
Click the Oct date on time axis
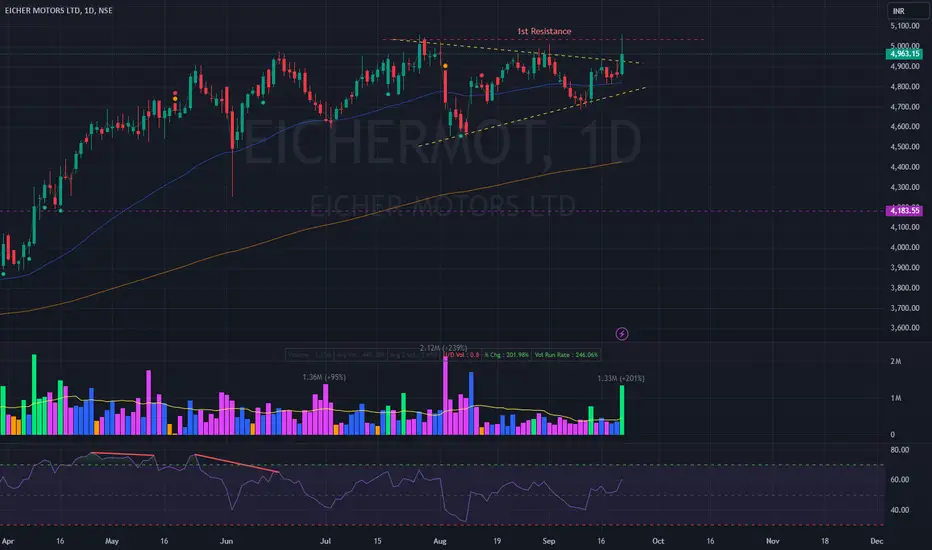click(658, 541)
